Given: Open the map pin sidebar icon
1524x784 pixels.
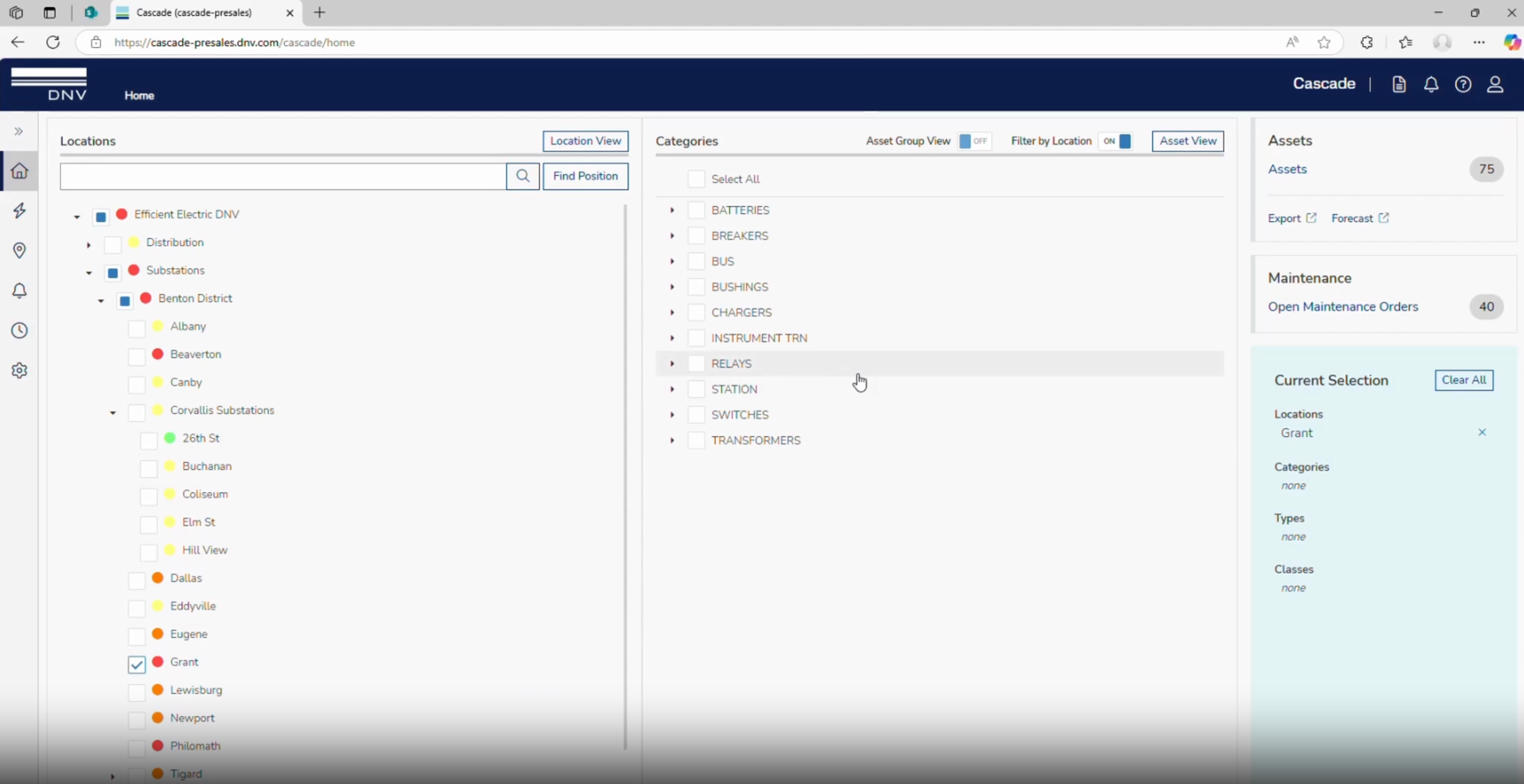Looking at the screenshot, I should 19,250.
